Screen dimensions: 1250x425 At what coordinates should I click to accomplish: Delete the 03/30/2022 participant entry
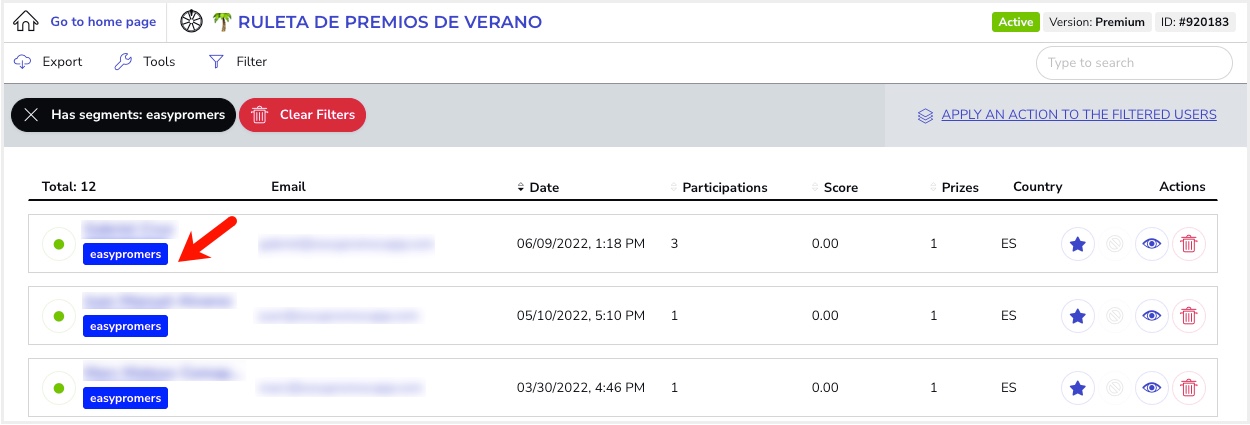tap(1189, 387)
